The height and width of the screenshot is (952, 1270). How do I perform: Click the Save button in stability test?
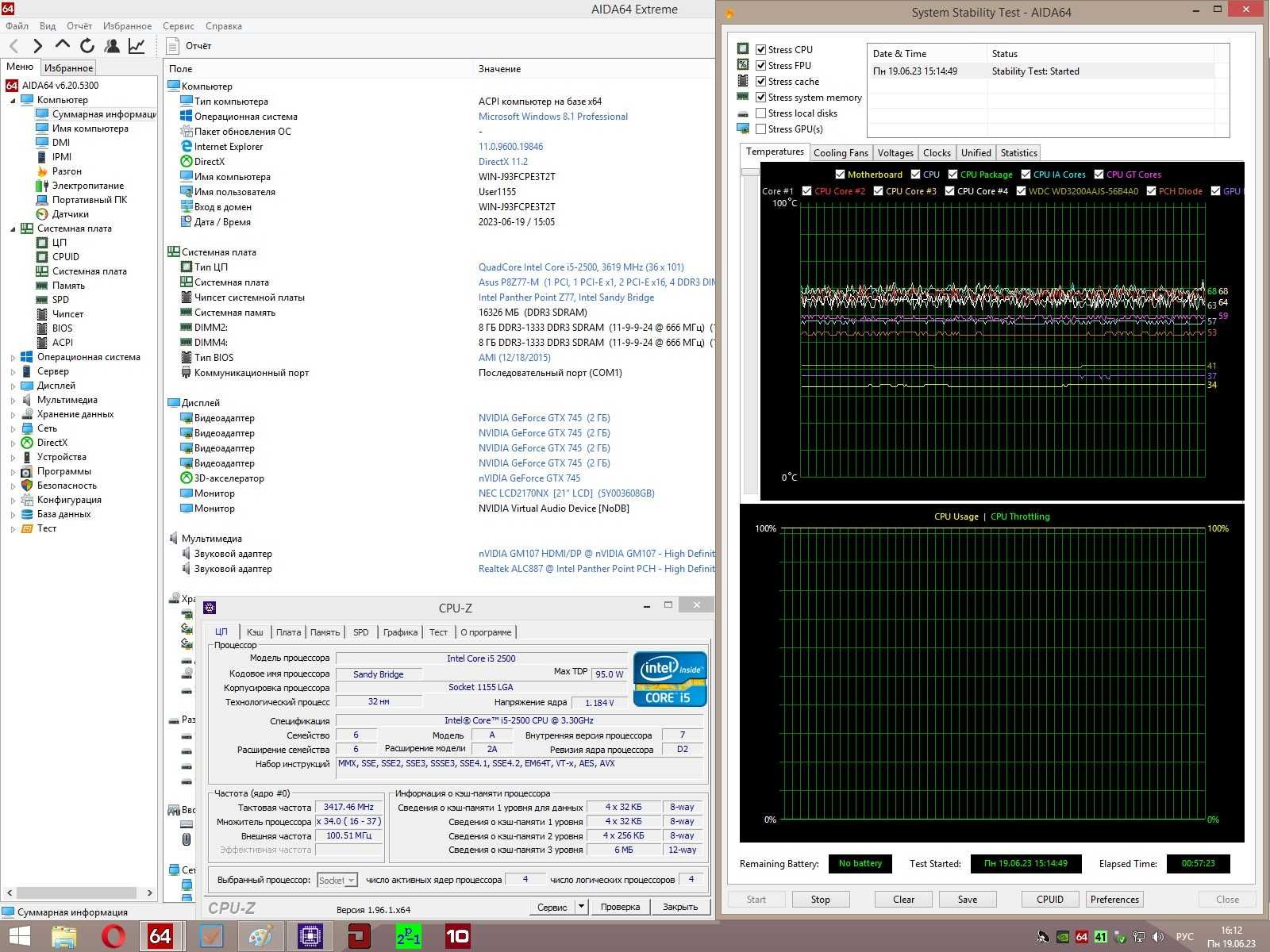(968, 900)
